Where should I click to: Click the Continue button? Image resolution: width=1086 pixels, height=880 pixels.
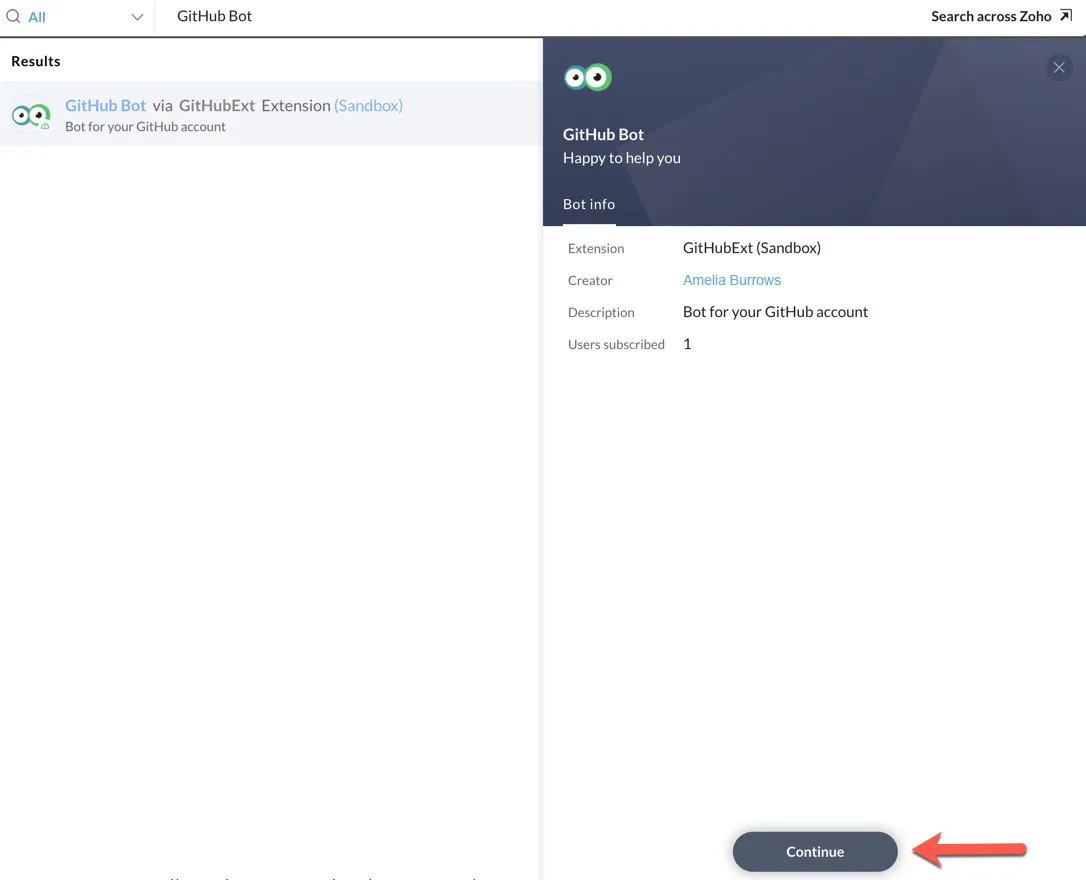tap(815, 852)
